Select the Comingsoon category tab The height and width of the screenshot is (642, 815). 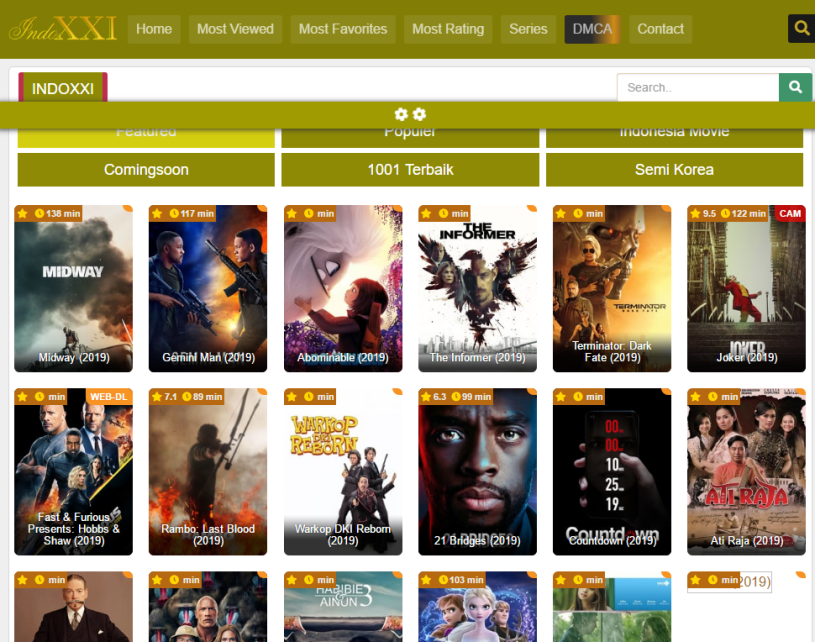(146, 170)
